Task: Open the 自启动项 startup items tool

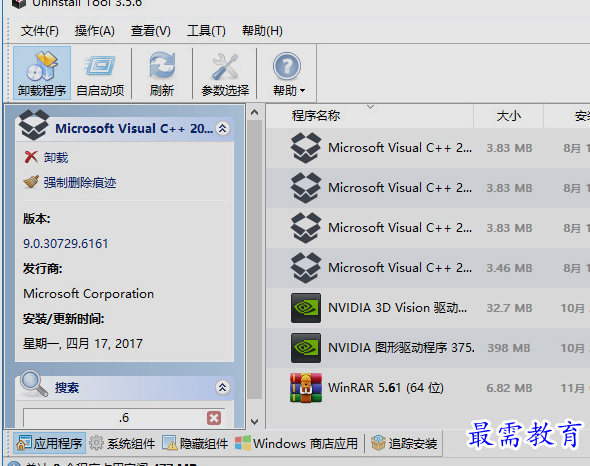Action: pyautogui.click(x=100, y=73)
